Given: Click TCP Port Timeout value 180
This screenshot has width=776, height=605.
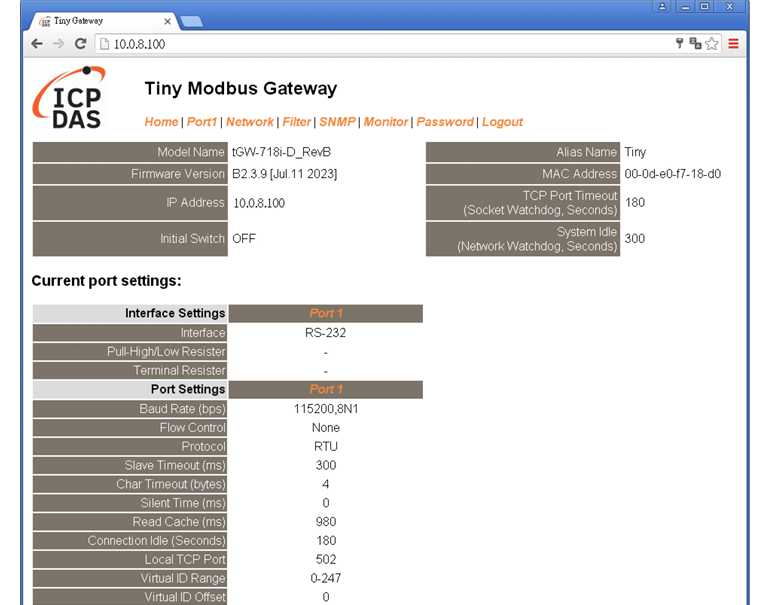Looking at the screenshot, I should (x=635, y=202).
